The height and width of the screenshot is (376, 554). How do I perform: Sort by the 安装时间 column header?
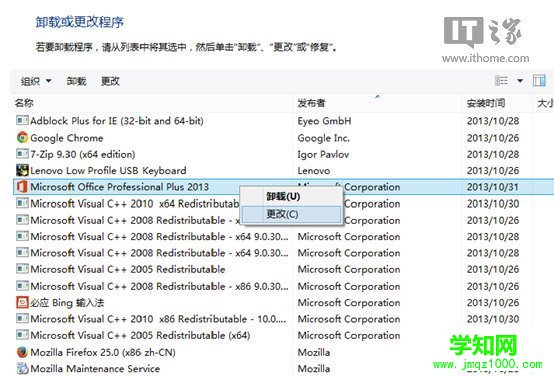485,103
